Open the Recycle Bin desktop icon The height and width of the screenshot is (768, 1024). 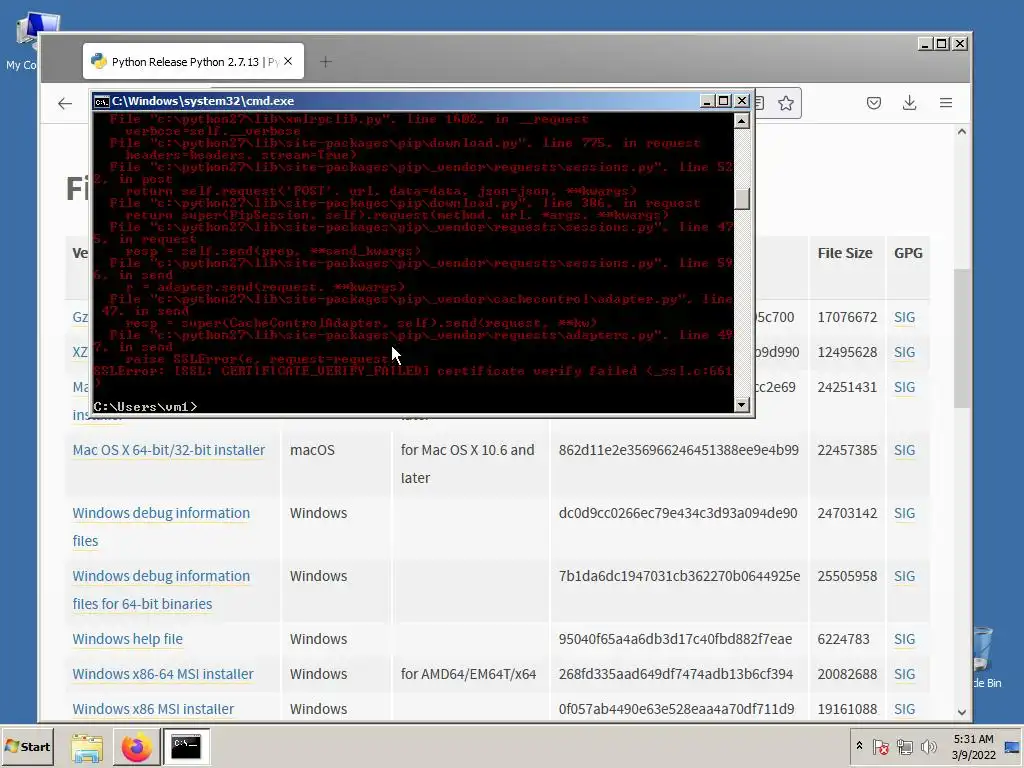pos(984,657)
